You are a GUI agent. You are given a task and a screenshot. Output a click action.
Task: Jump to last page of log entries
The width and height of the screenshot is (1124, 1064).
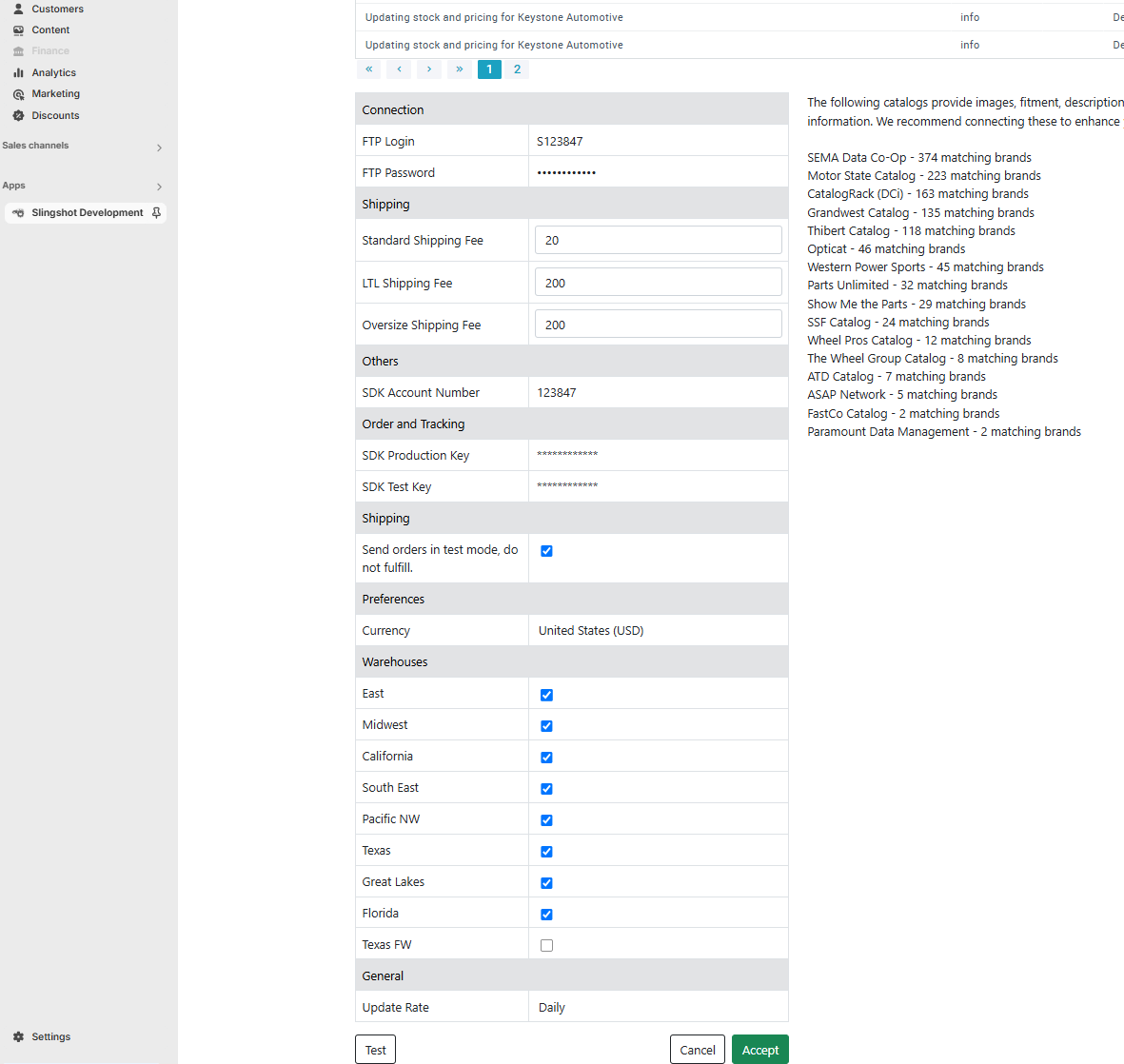(x=460, y=69)
